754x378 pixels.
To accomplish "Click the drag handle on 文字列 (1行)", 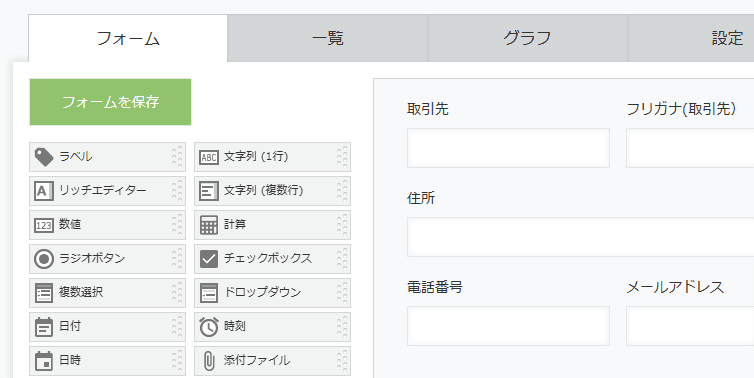I will click(x=342, y=157).
